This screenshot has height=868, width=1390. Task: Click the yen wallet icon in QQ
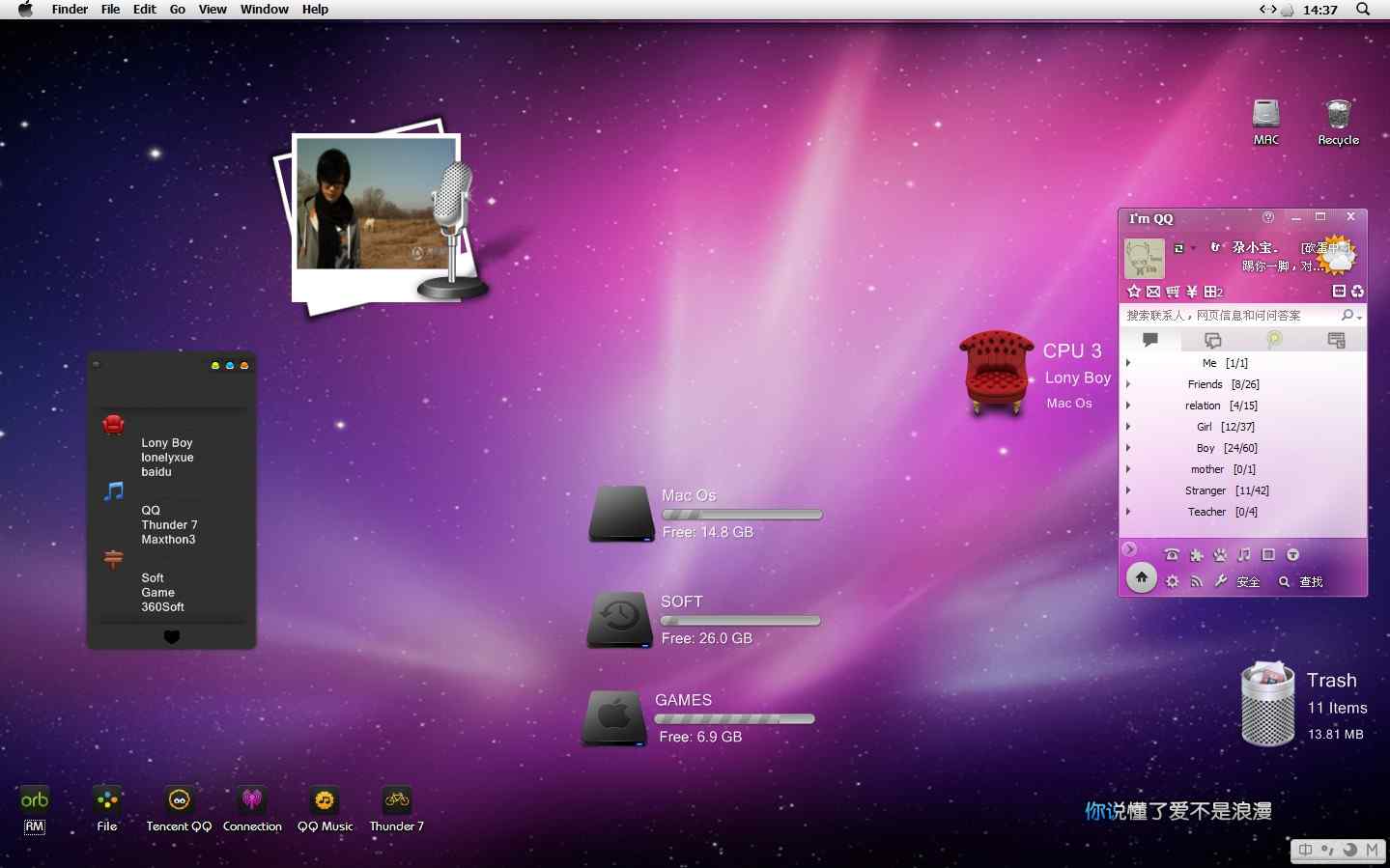point(1192,292)
